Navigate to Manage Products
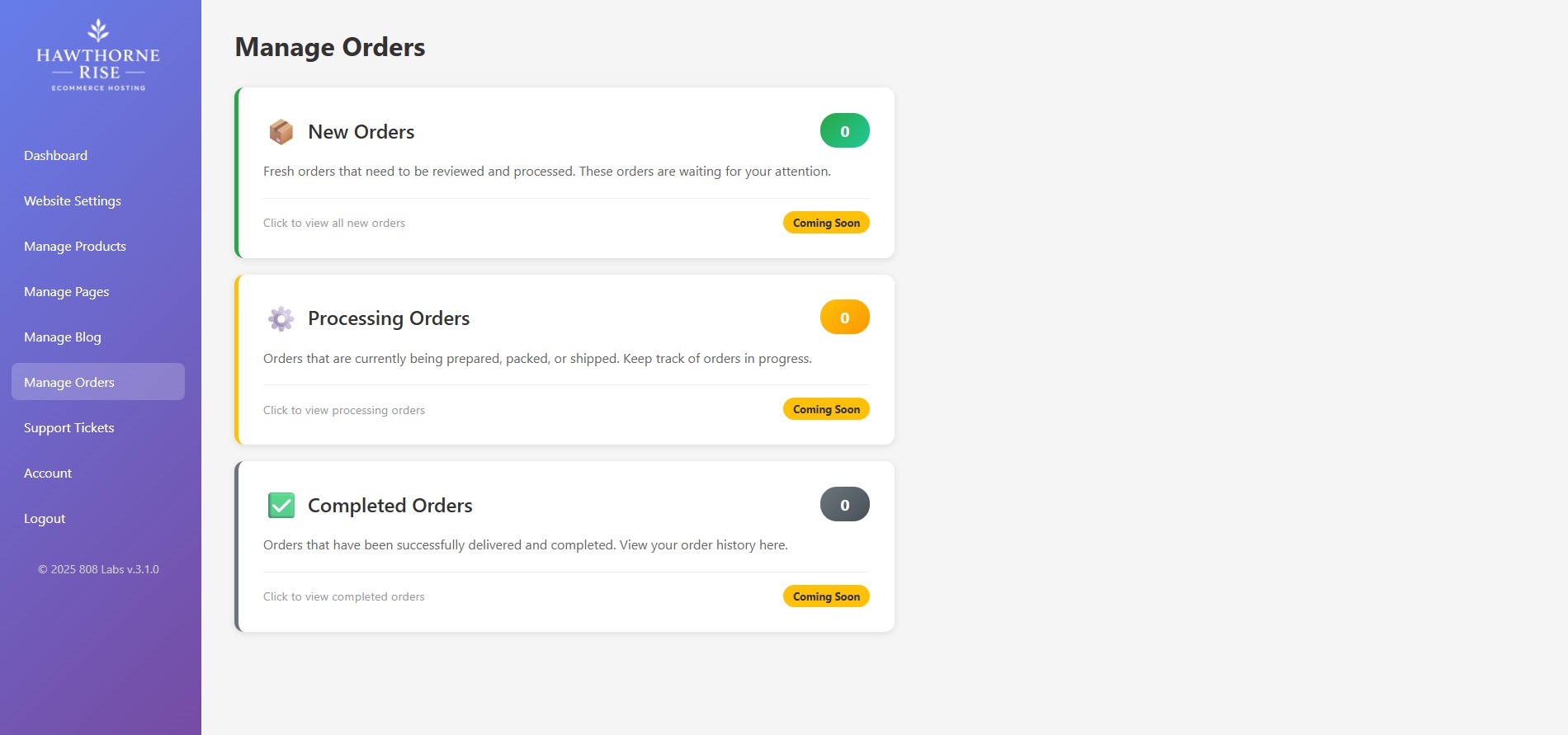 pyautogui.click(x=74, y=246)
